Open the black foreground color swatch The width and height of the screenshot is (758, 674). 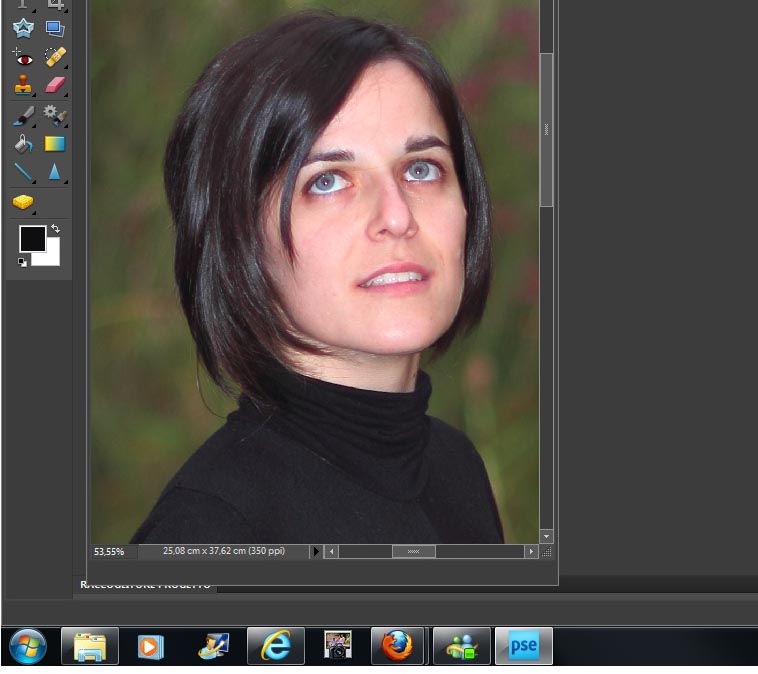pyautogui.click(x=31, y=238)
